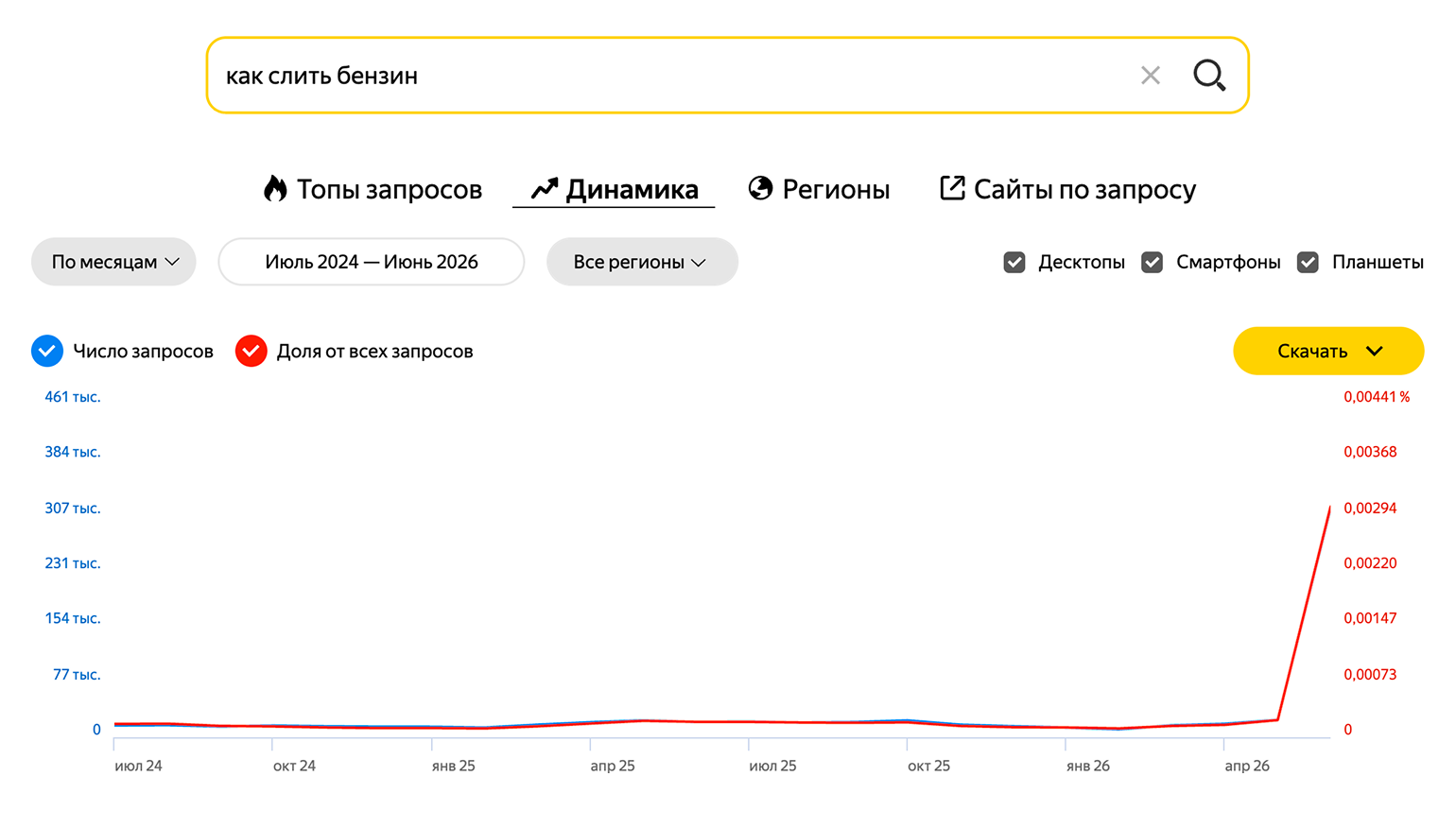Click the trending arrow icon beside Динамика

tap(544, 189)
